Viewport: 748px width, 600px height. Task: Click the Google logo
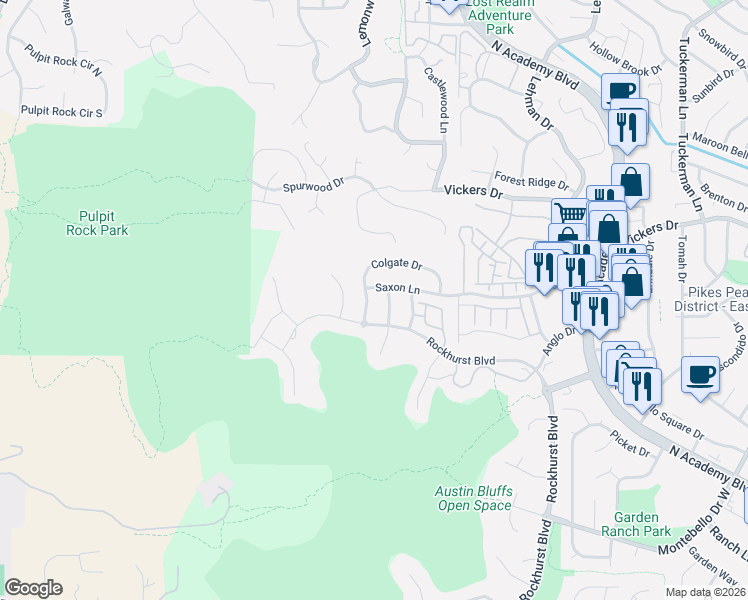(33, 588)
